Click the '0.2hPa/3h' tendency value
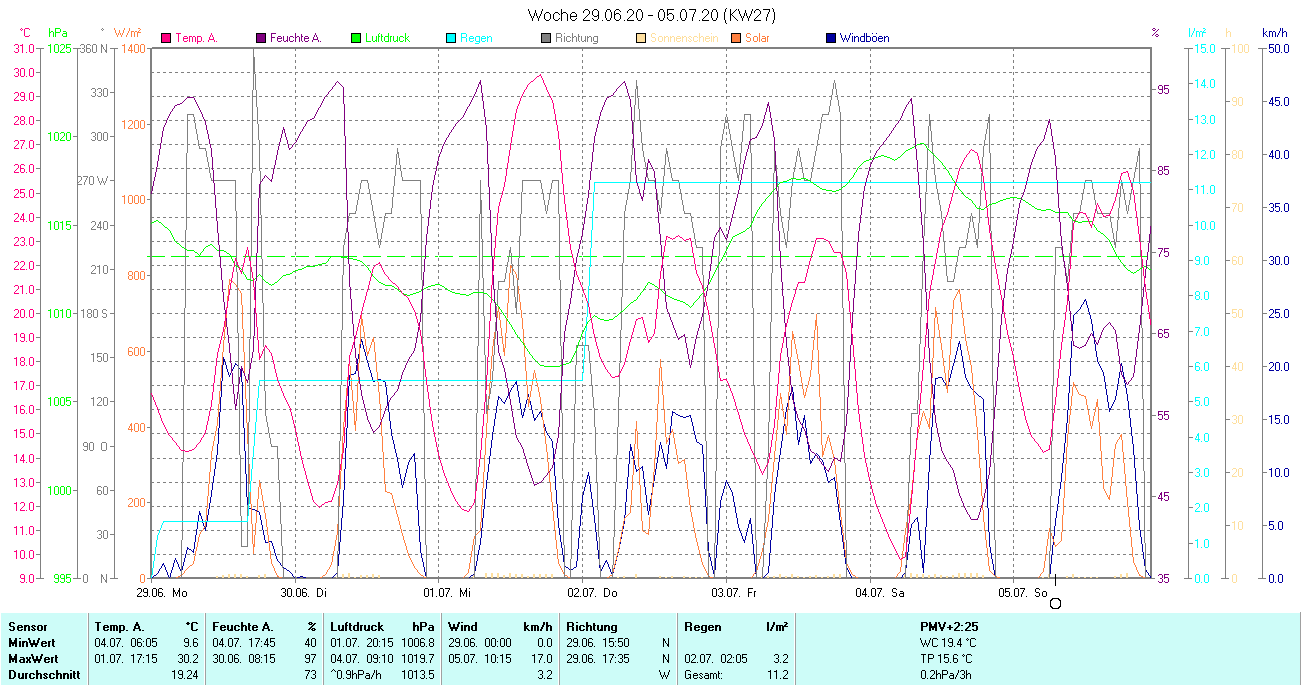Screen dimensions: 1301x685 [945, 674]
